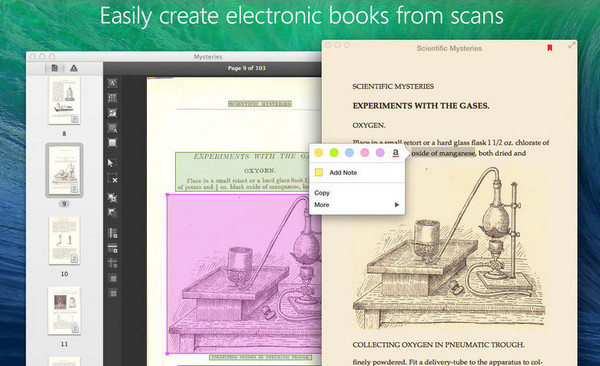Viewport: 600px width, 366px height.
Task: Click the page 8 number label
Action: pos(64,134)
